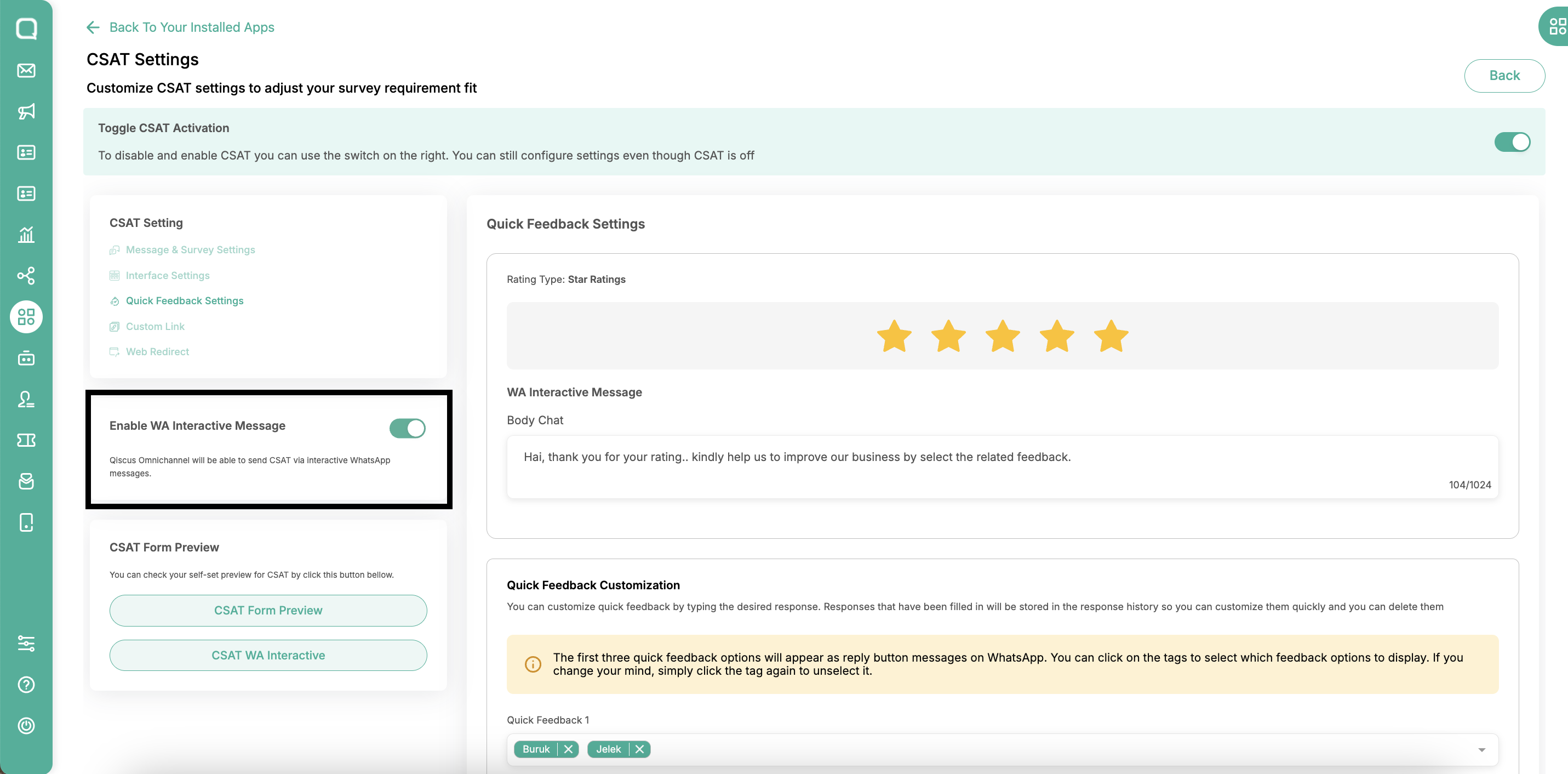Viewport: 1568px width, 774px height.
Task: Click the Back button at top right
Action: pos(1504,76)
